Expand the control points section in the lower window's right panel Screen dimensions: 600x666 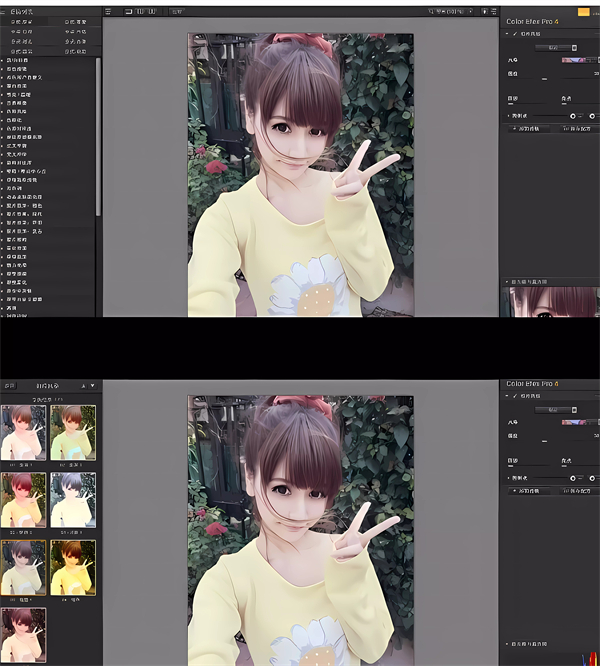[x=509, y=478]
